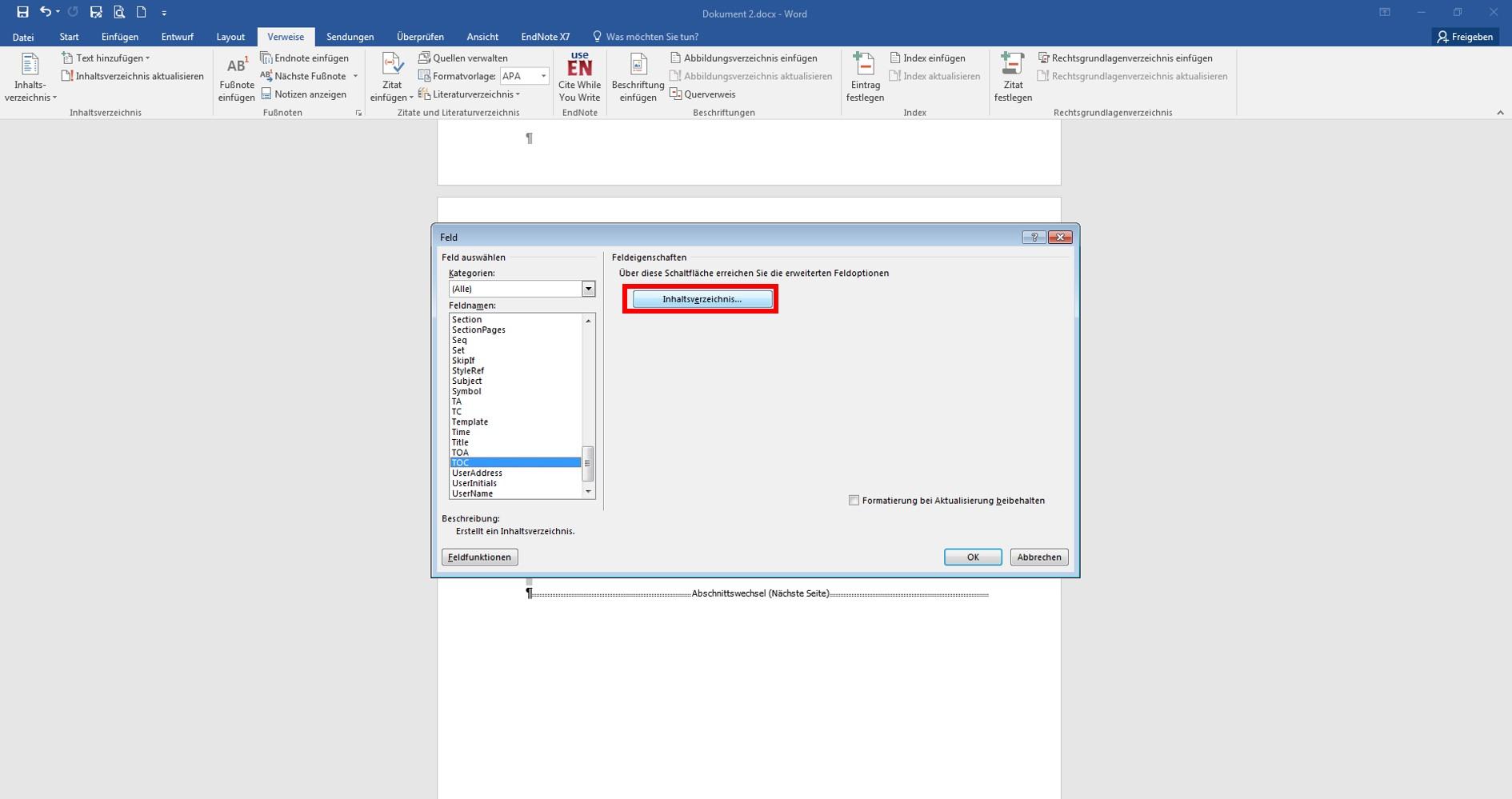Image resolution: width=1512 pixels, height=799 pixels.
Task: Switch to the Einfügen ribbon tab
Action: (x=120, y=37)
